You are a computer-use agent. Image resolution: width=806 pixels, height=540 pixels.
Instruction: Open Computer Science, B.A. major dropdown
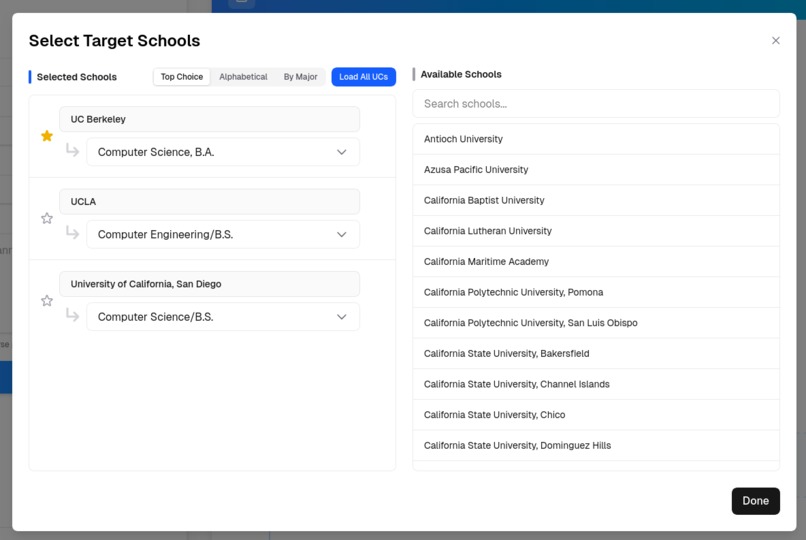pyautogui.click(x=223, y=152)
